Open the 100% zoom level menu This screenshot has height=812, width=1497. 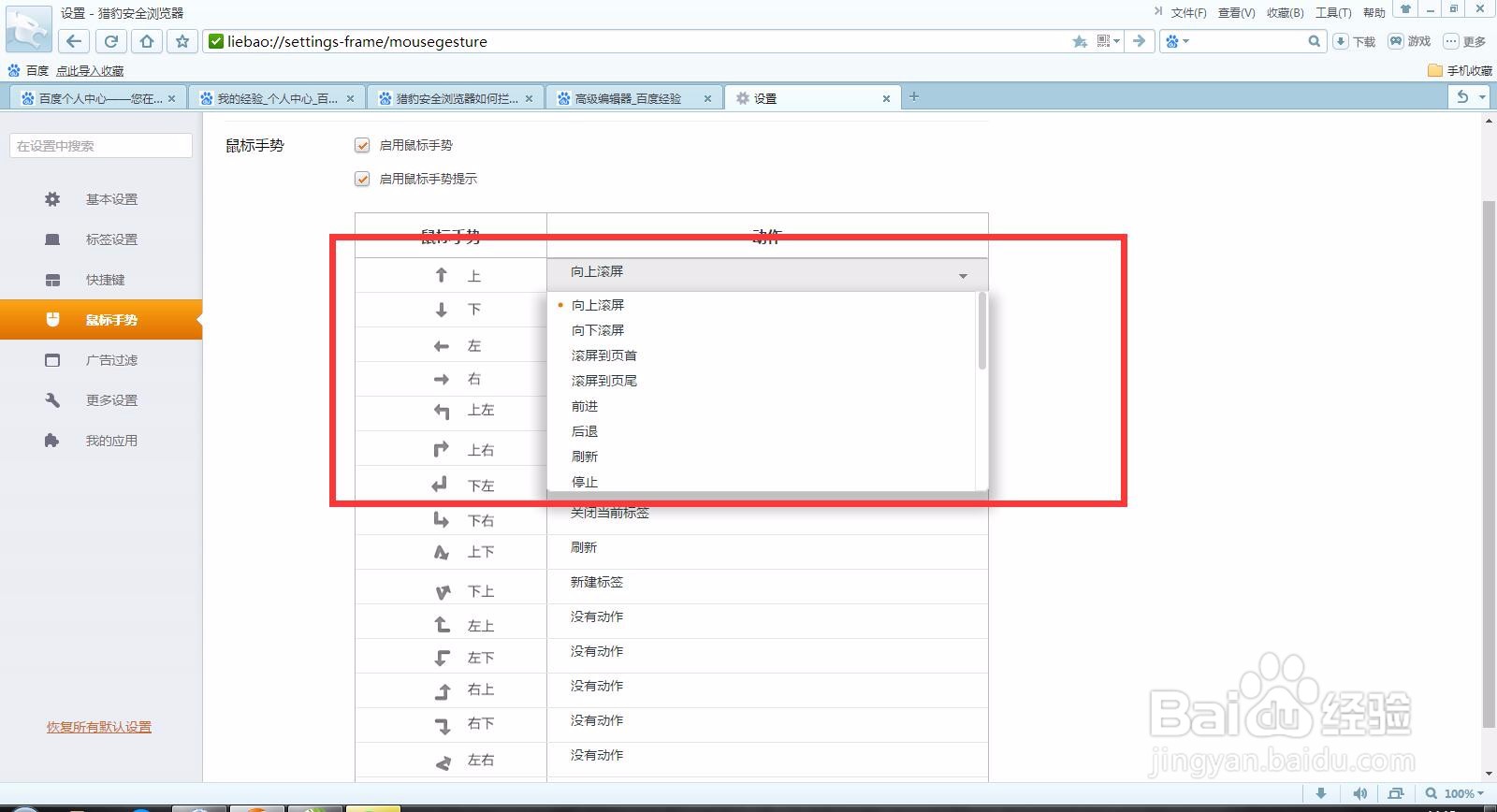point(1456,793)
